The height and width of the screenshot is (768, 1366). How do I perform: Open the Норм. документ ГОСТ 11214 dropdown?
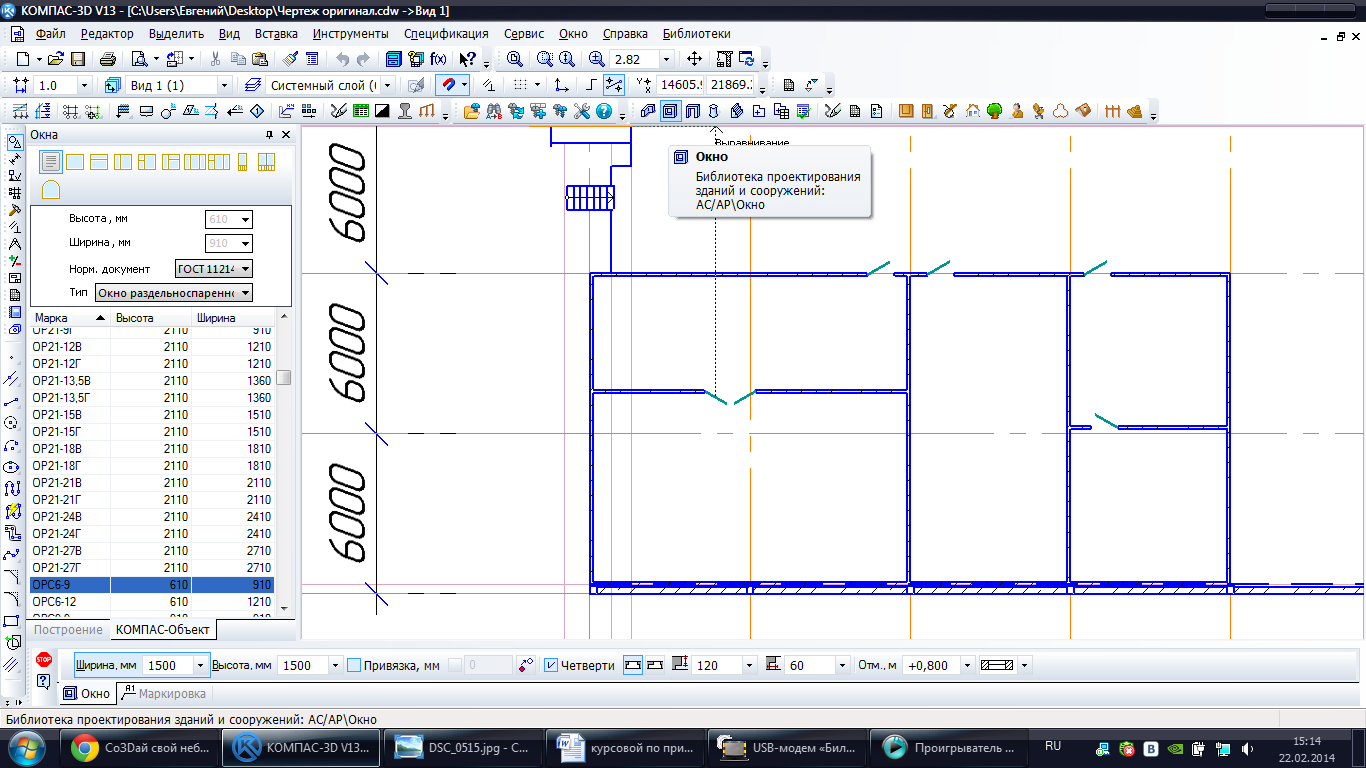pyautogui.click(x=246, y=269)
